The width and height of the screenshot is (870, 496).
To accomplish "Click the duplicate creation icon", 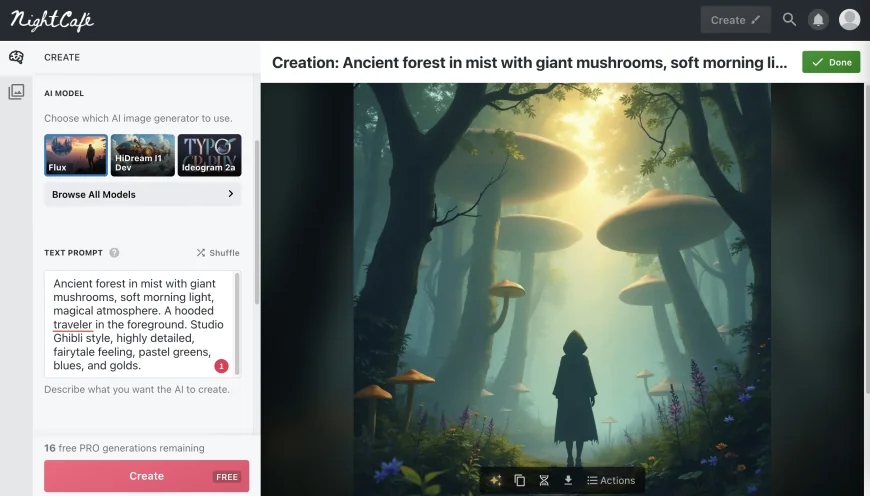I will tap(519, 480).
